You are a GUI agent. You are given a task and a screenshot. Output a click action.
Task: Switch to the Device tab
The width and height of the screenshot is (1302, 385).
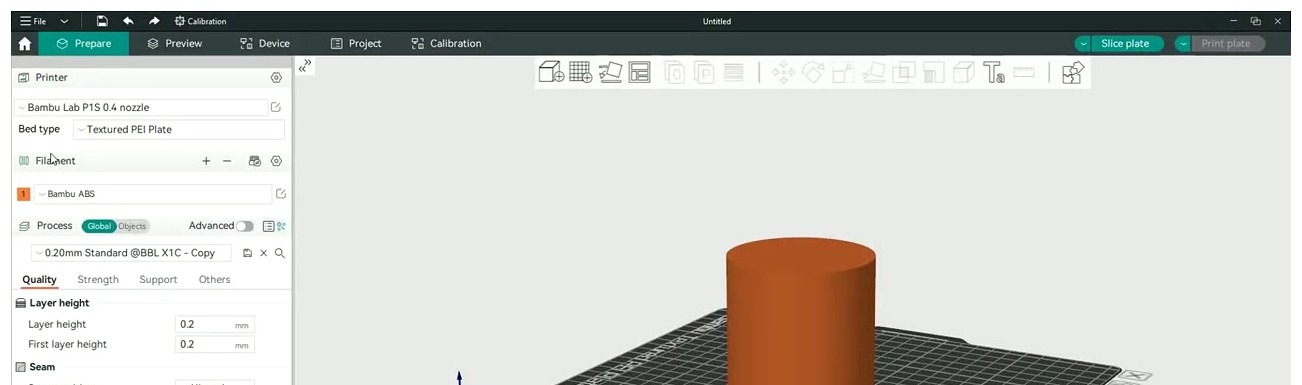(x=265, y=44)
